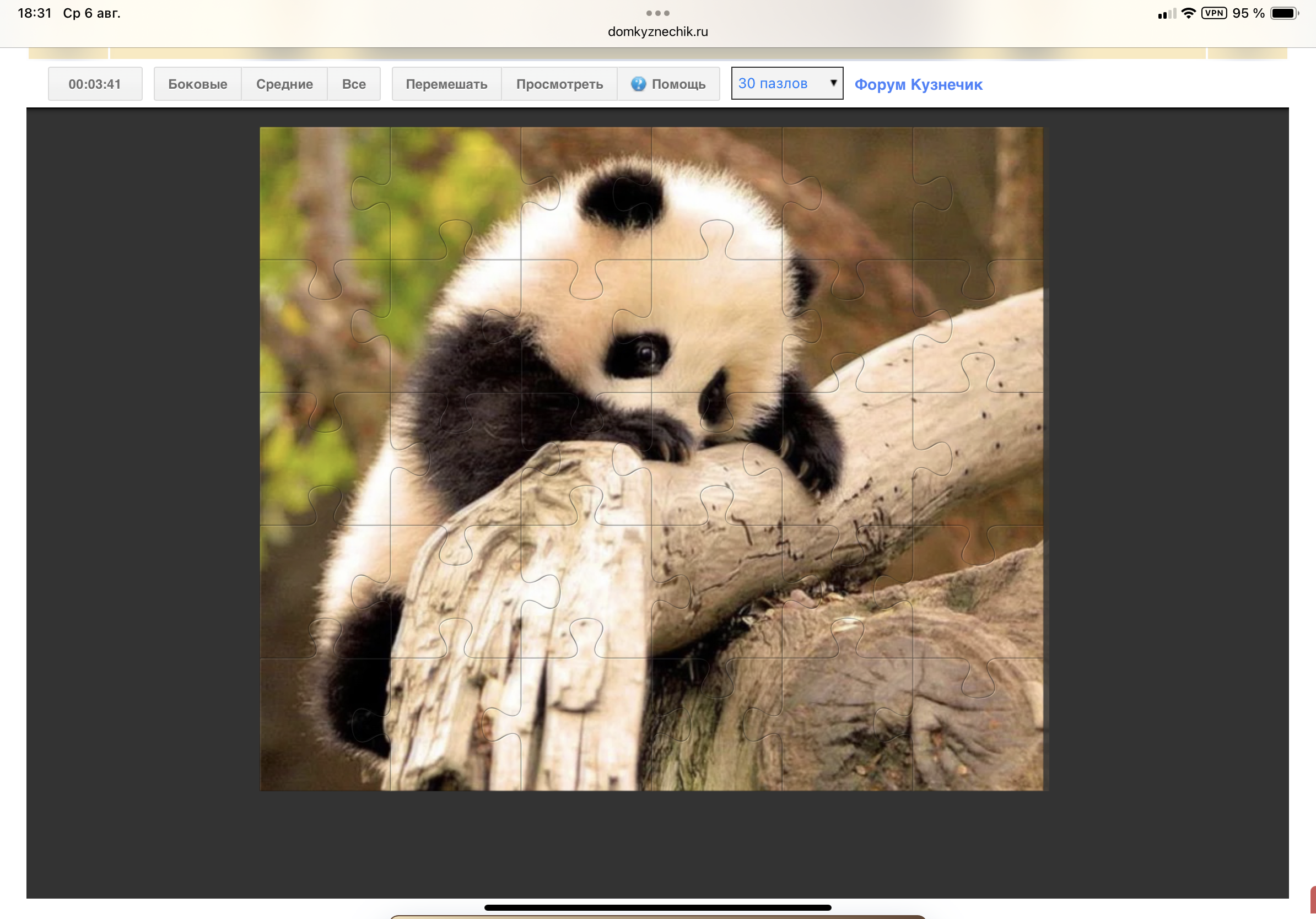The image size is (1316, 919).
Task: Tap the home indicator bar at the bottom
Action: point(657,907)
